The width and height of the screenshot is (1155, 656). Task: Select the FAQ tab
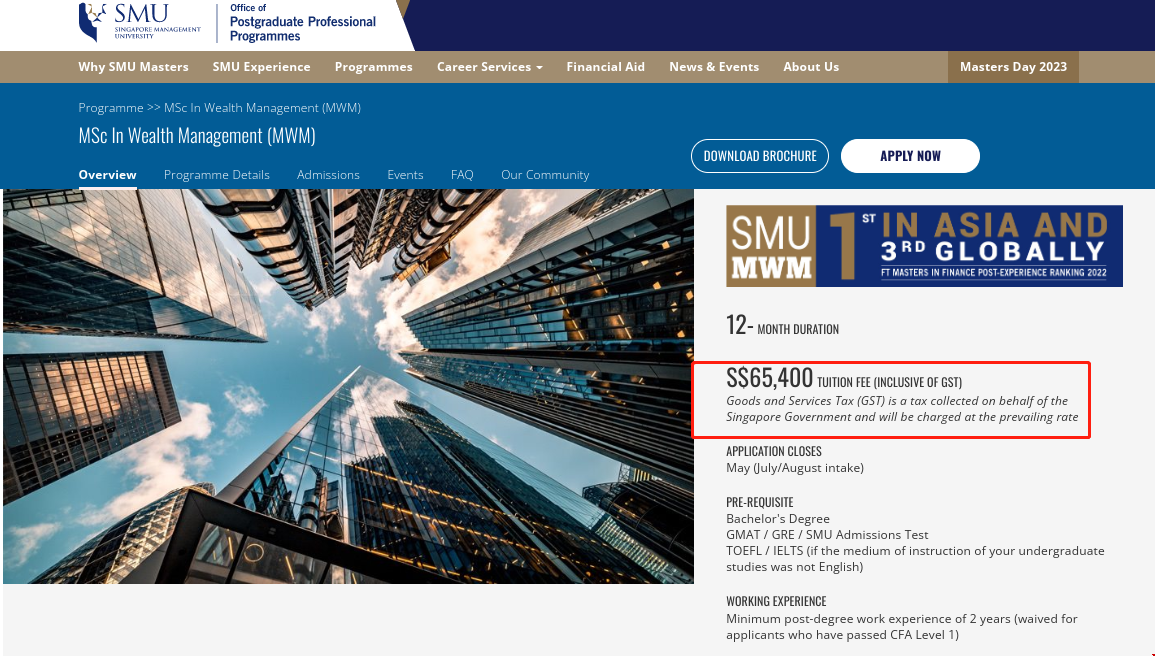462,174
